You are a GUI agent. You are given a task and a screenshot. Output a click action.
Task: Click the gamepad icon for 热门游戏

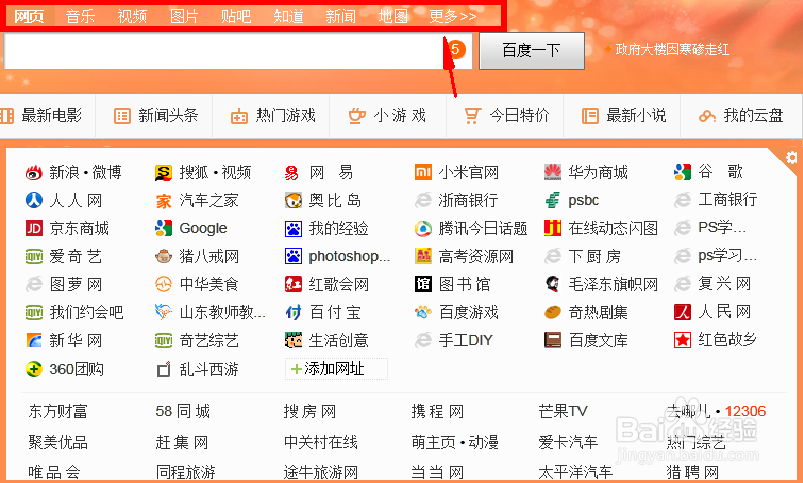tap(239, 116)
